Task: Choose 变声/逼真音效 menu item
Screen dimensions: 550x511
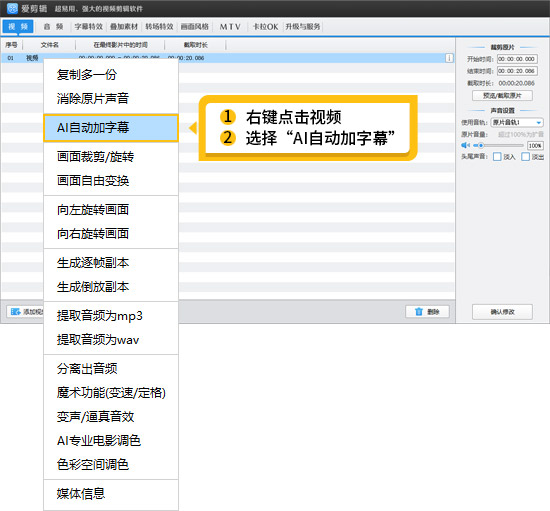Action: pyautogui.click(x=111, y=417)
